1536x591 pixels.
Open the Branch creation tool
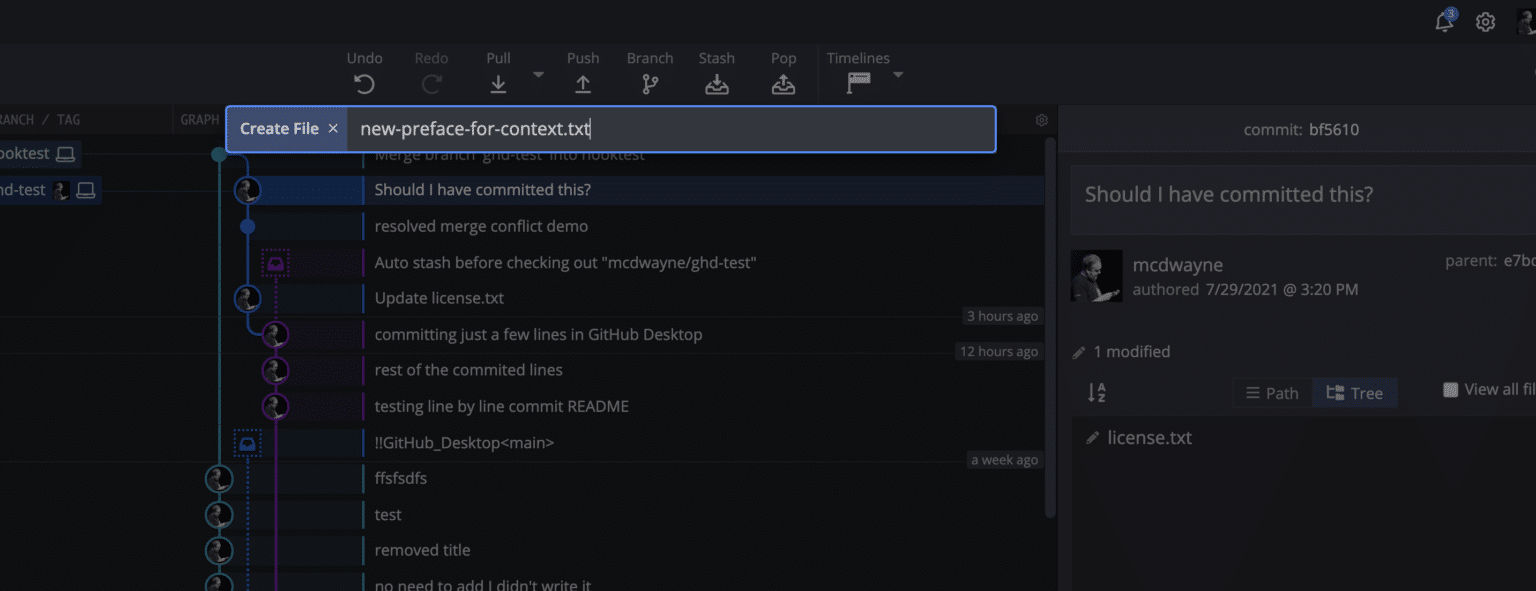coord(649,84)
